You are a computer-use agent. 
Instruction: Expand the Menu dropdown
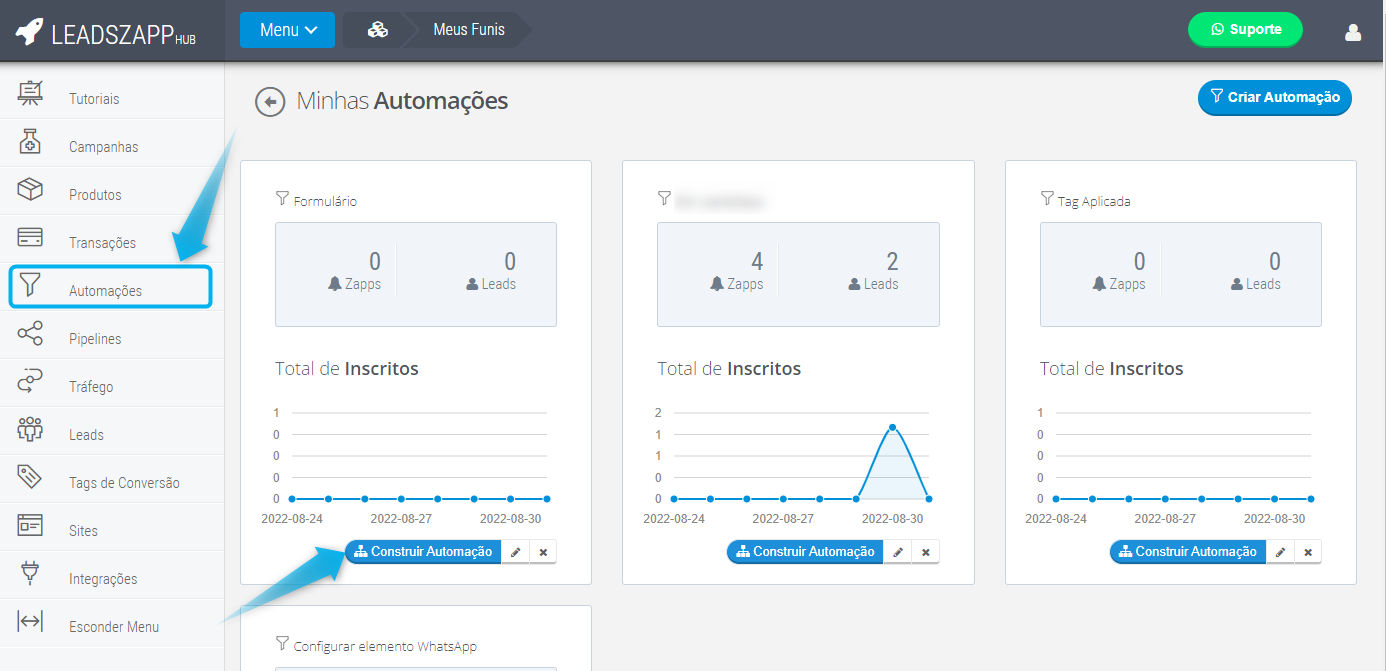tap(287, 30)
